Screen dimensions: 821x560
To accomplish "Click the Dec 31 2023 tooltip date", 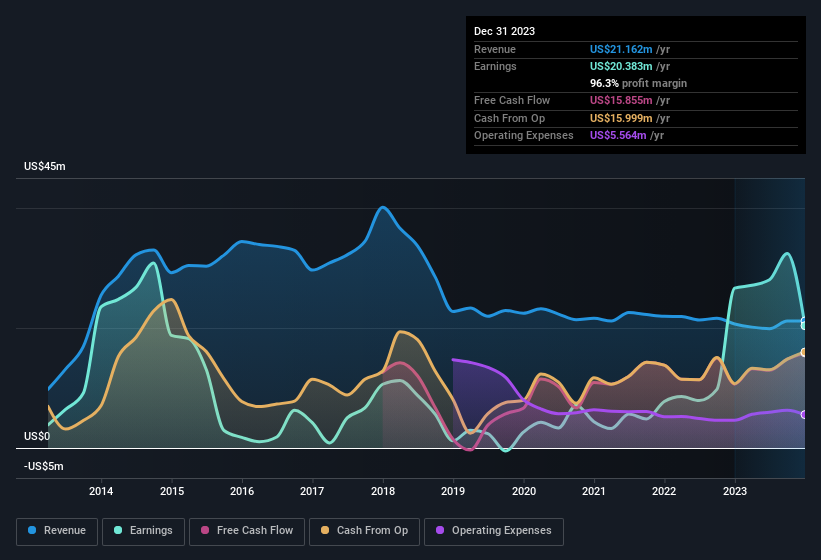I will click(x=504, y=31).
